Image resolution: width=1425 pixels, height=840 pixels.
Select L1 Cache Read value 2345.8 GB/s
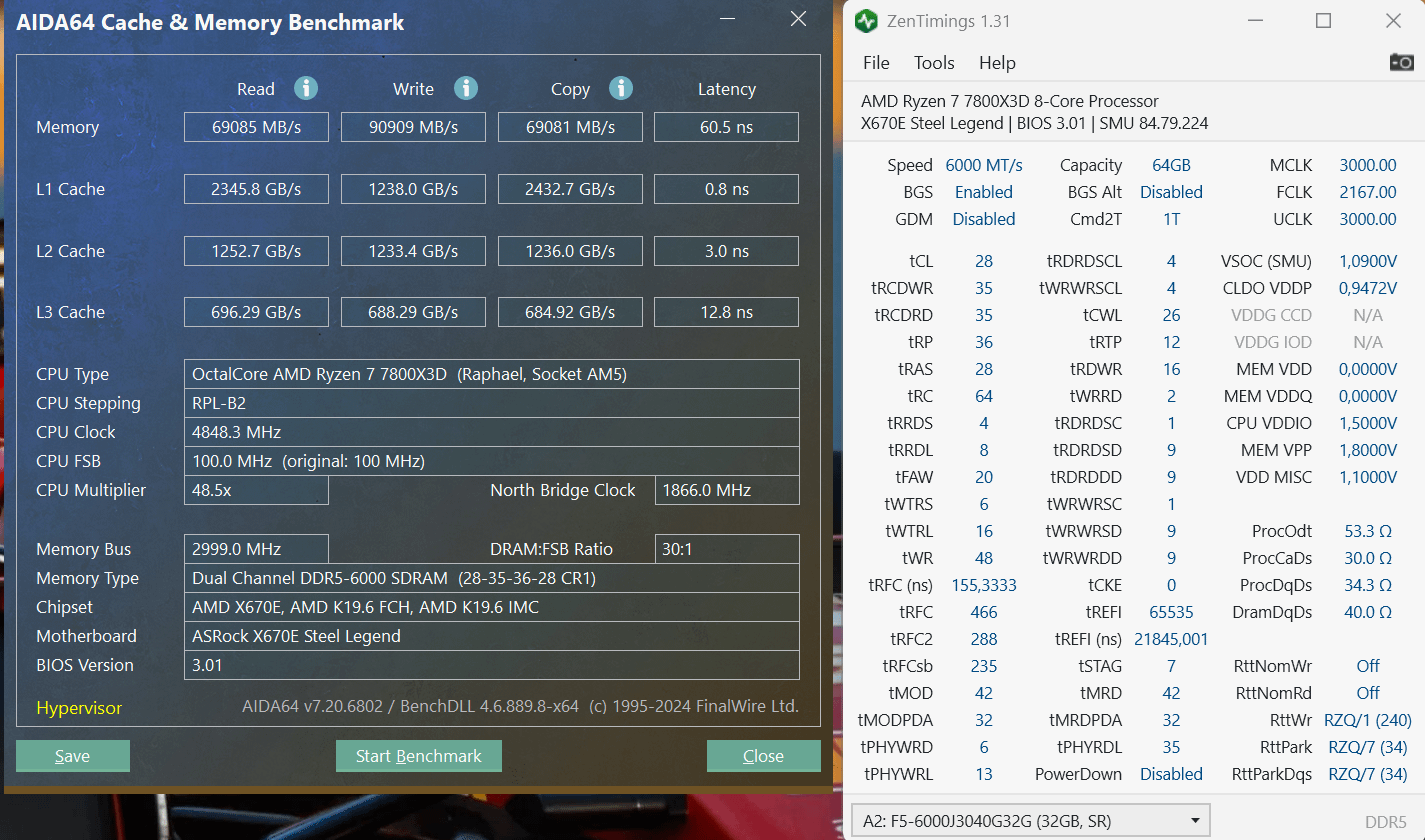tap(257, 189)
